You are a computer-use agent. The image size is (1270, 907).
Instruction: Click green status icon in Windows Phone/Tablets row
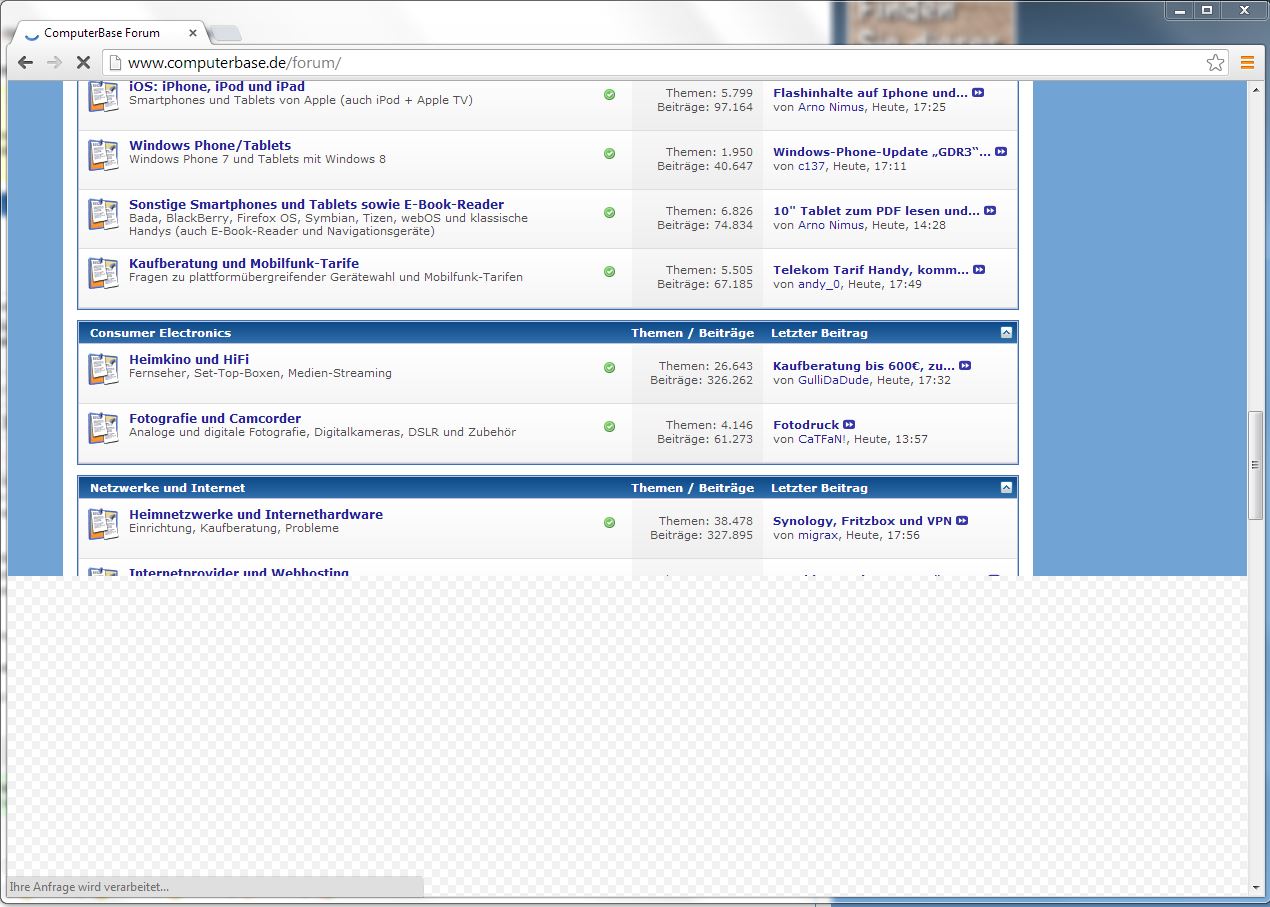(x=609, y=153)
